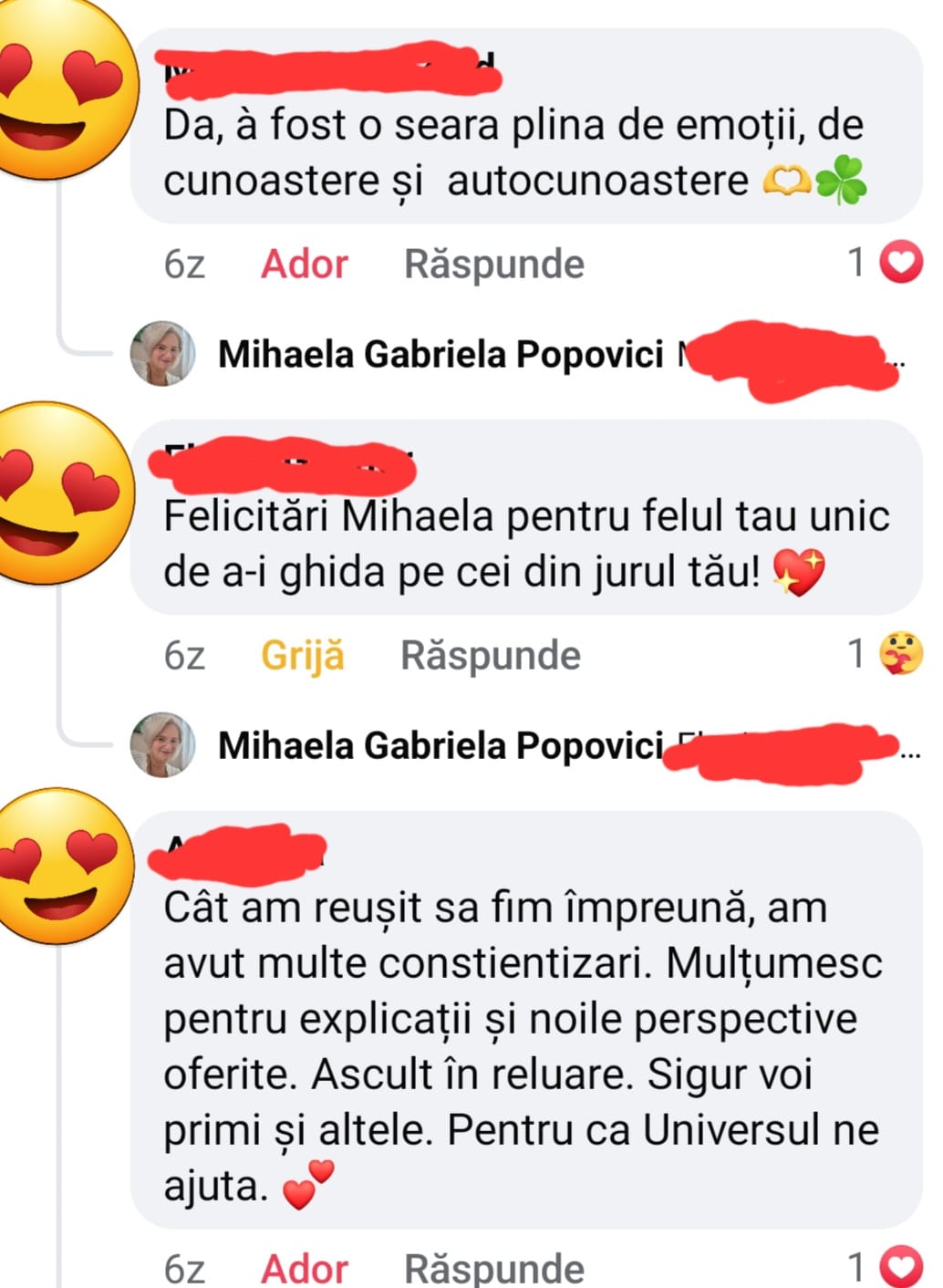943x1288 pixels.
Task: Open the heart reaction icon on the 'Universul ne ajuta' comment
Action: pyautogui.click(x=901, y=1266)
